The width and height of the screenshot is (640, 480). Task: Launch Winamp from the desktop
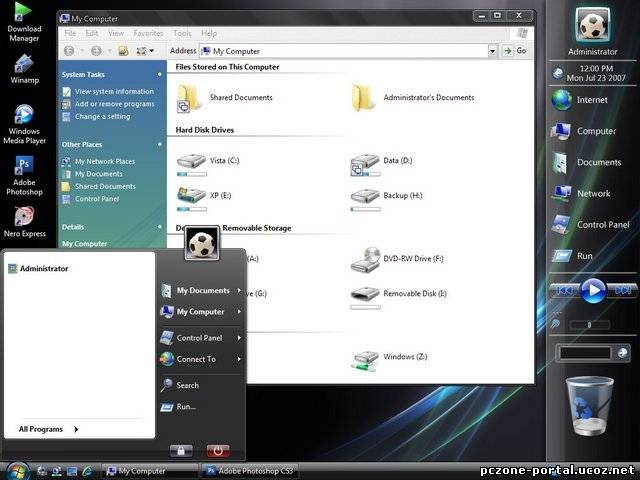point(24,69)
